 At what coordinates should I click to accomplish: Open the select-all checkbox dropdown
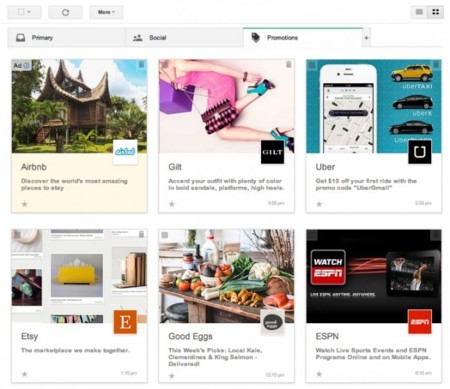24,12
